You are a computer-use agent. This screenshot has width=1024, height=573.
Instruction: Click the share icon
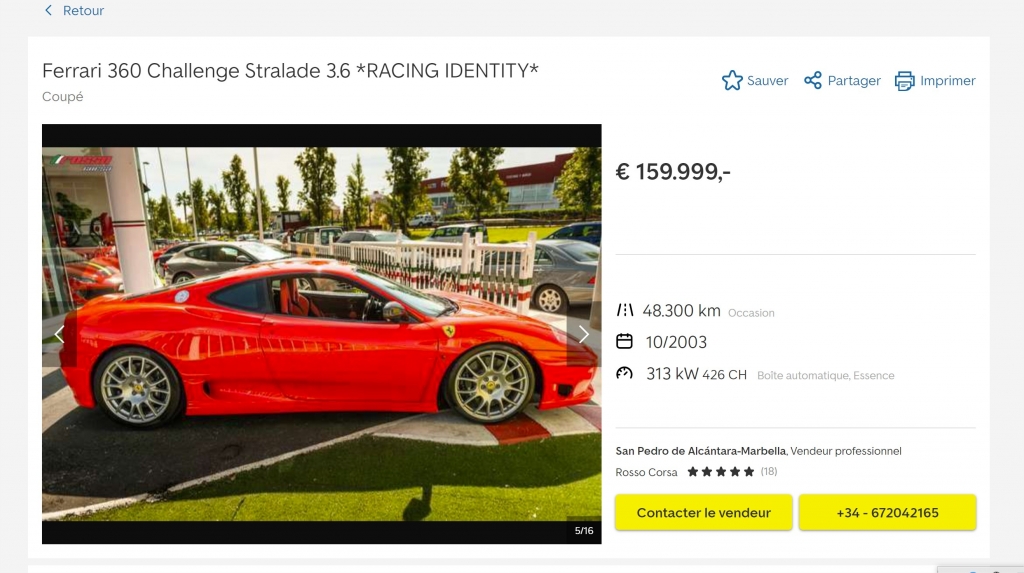[813, 80]
